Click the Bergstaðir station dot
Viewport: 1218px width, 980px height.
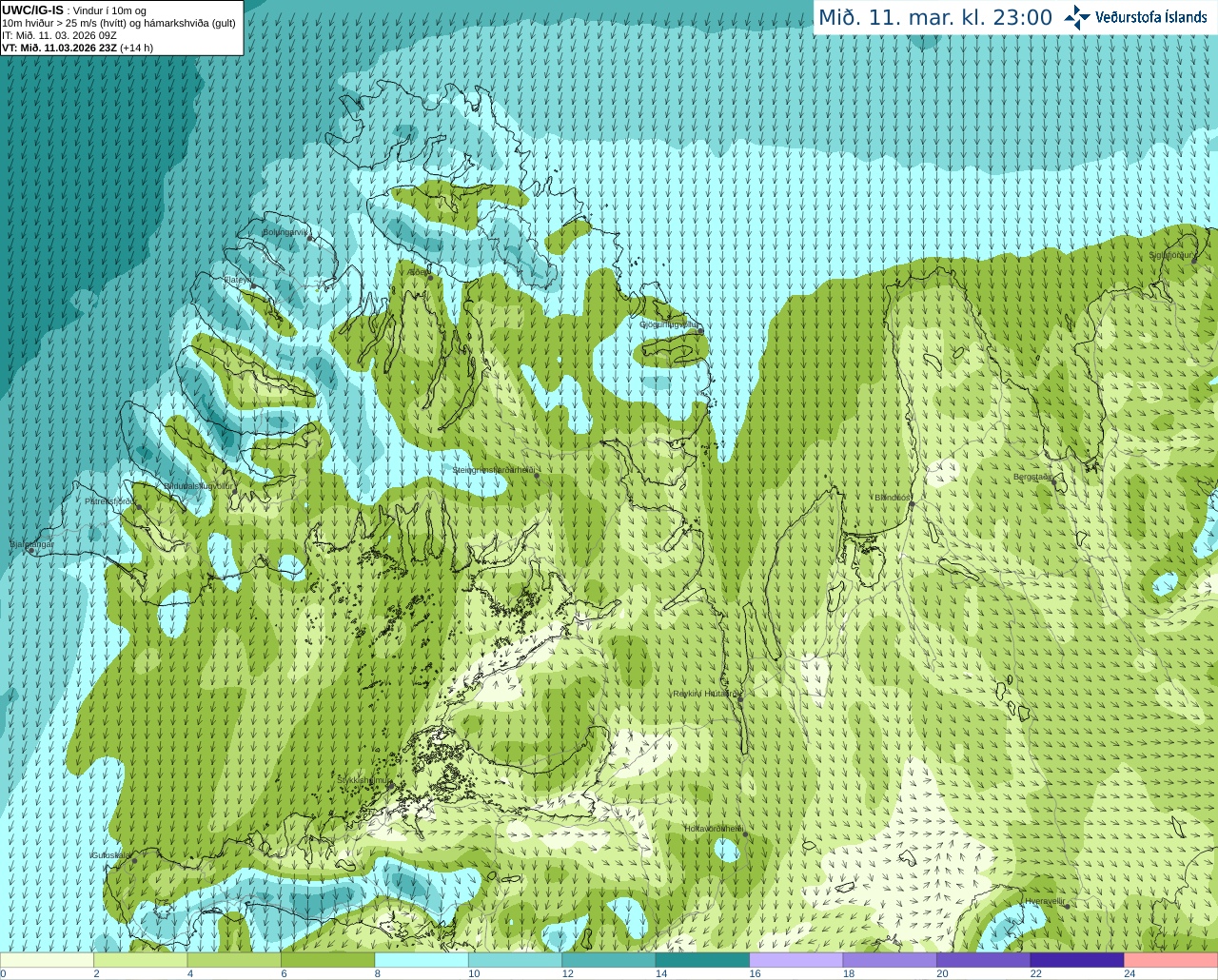(1054, 481)
